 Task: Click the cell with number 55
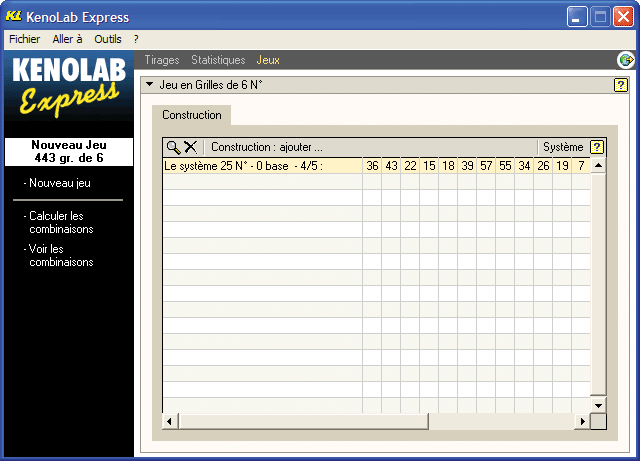click(505, 166)
